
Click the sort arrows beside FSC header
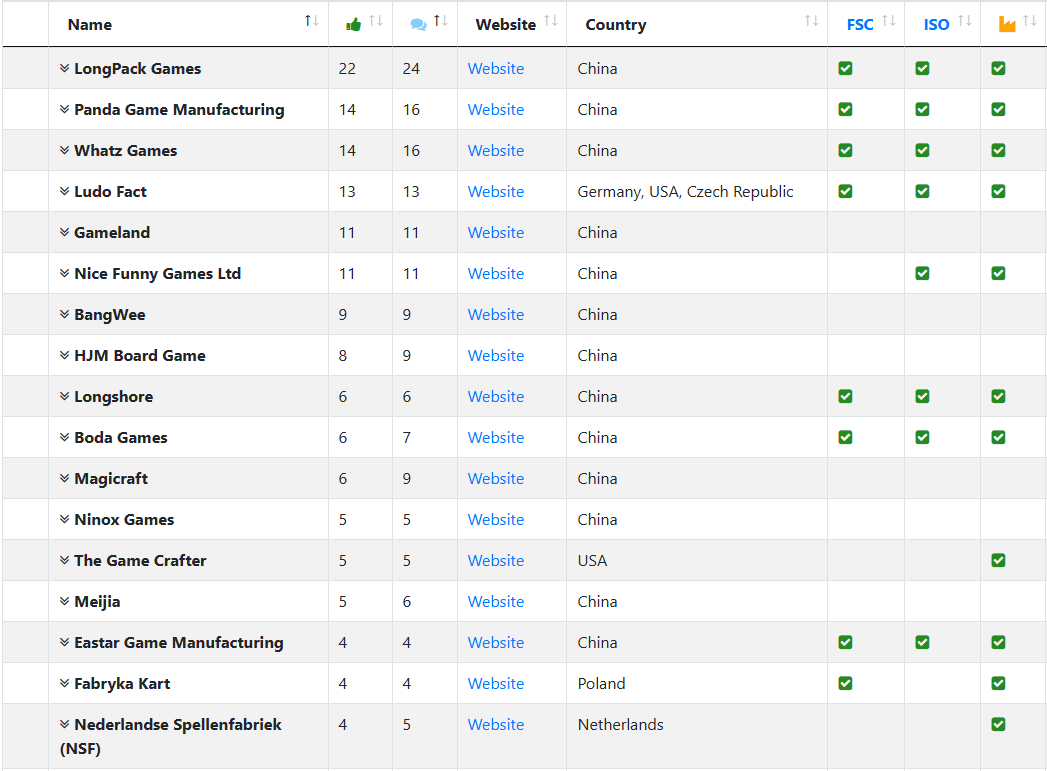click(889, 22)
